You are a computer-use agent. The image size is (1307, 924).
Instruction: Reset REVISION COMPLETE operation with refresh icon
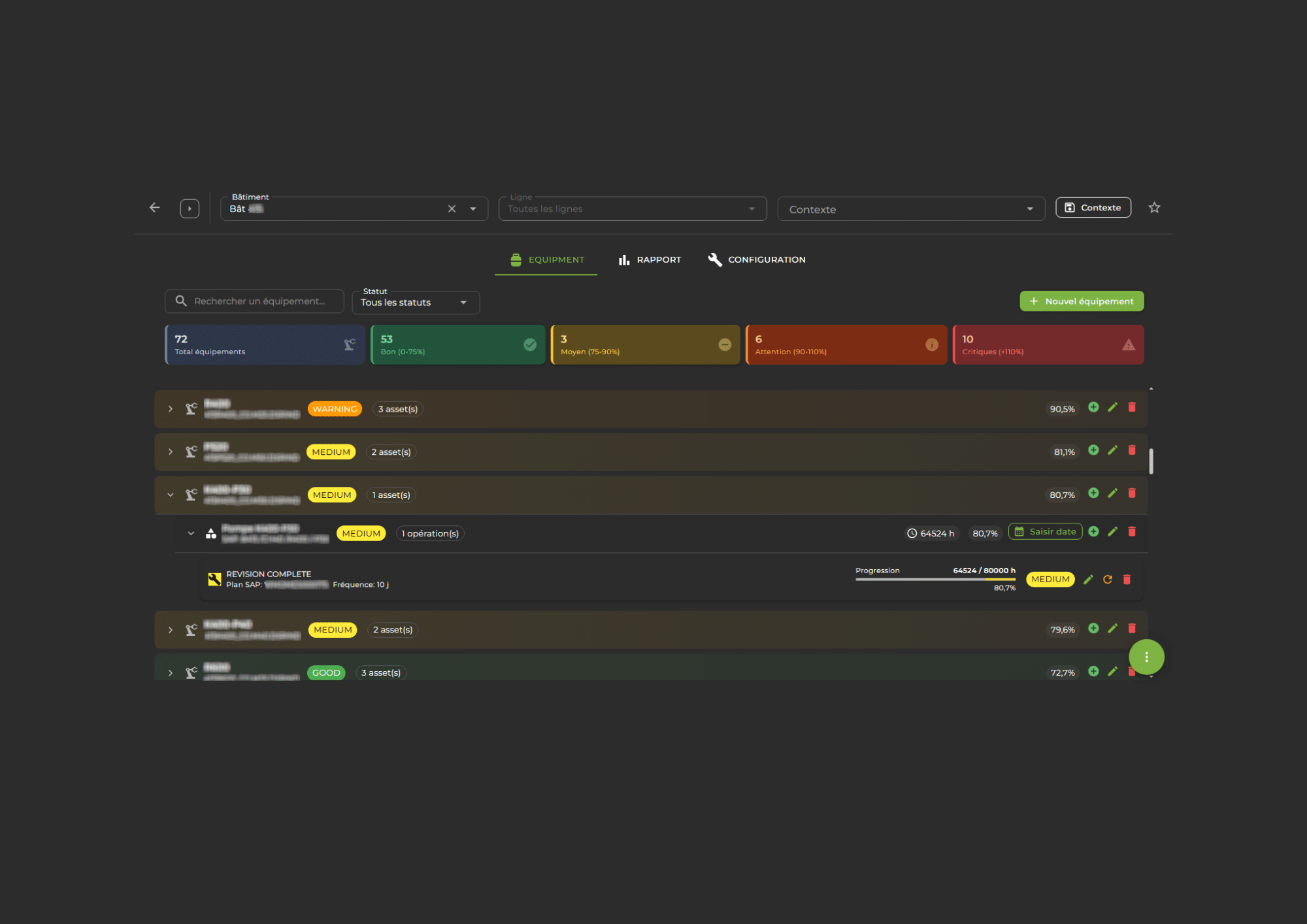[x=1108, y=580]
